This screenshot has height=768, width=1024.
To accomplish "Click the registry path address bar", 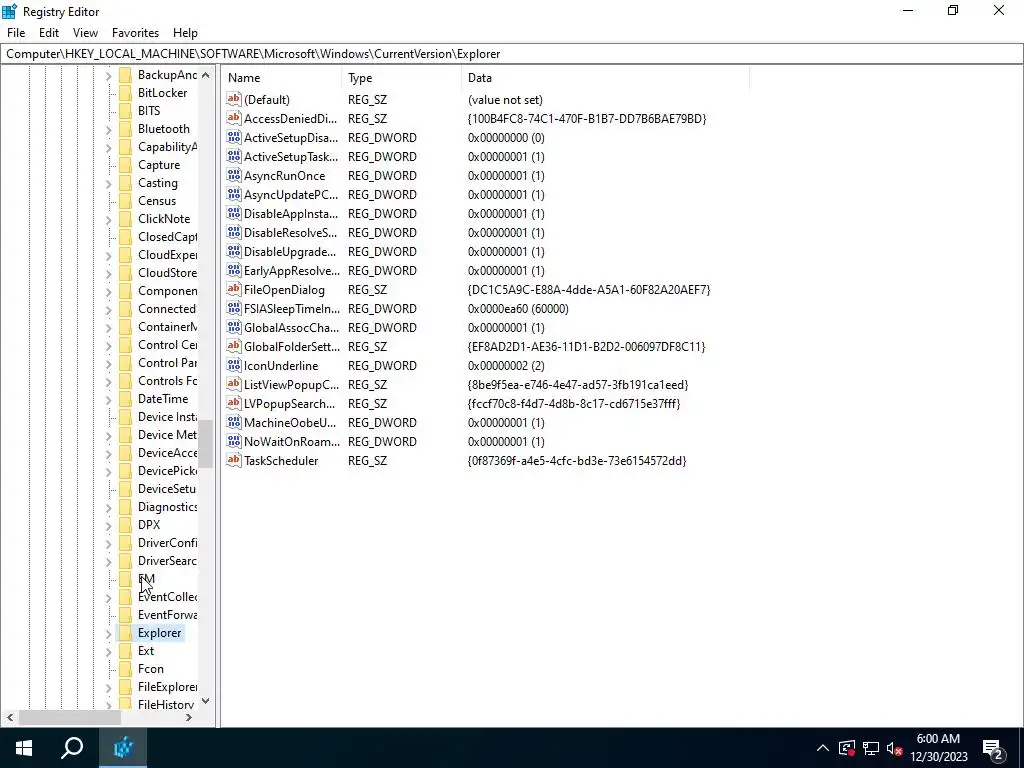I will point(511,54).
